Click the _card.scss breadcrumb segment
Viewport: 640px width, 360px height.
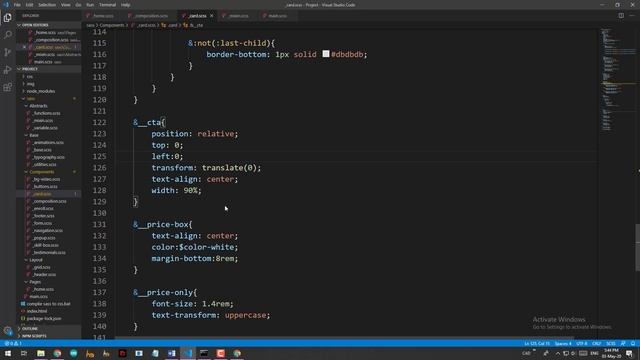coord(146,25)
